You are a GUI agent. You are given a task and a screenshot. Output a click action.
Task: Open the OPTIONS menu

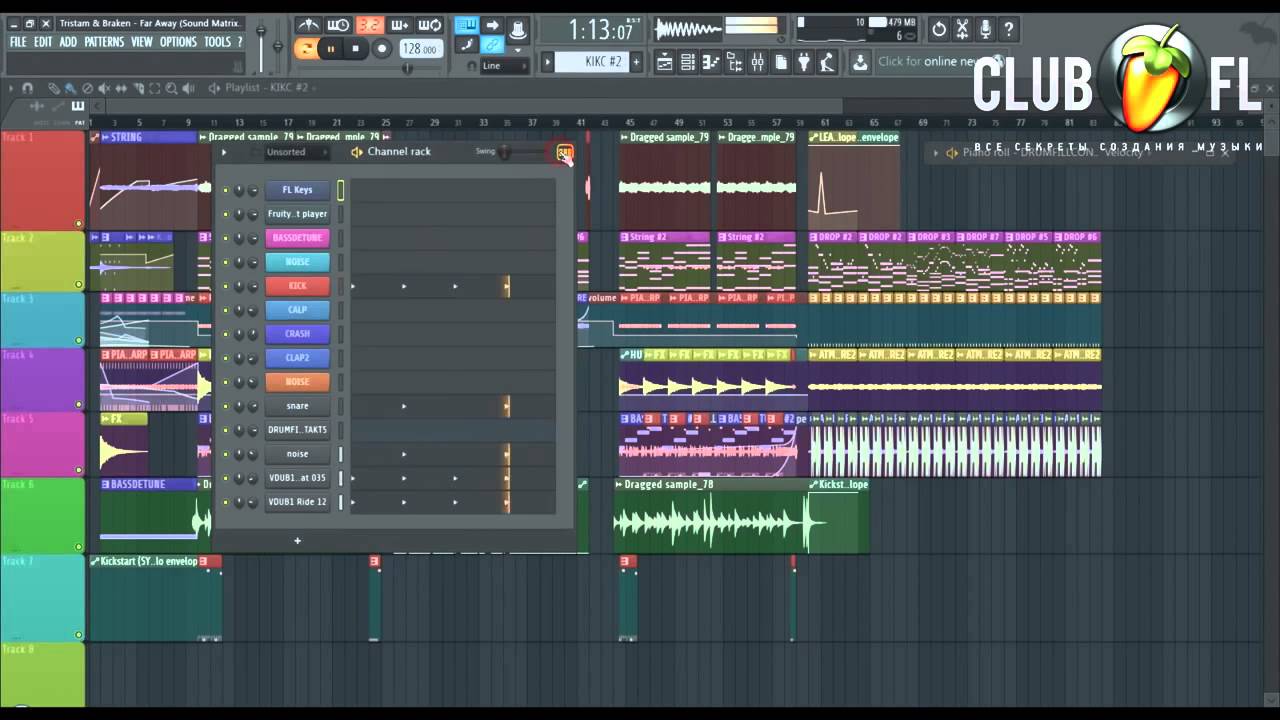(178, 42)
